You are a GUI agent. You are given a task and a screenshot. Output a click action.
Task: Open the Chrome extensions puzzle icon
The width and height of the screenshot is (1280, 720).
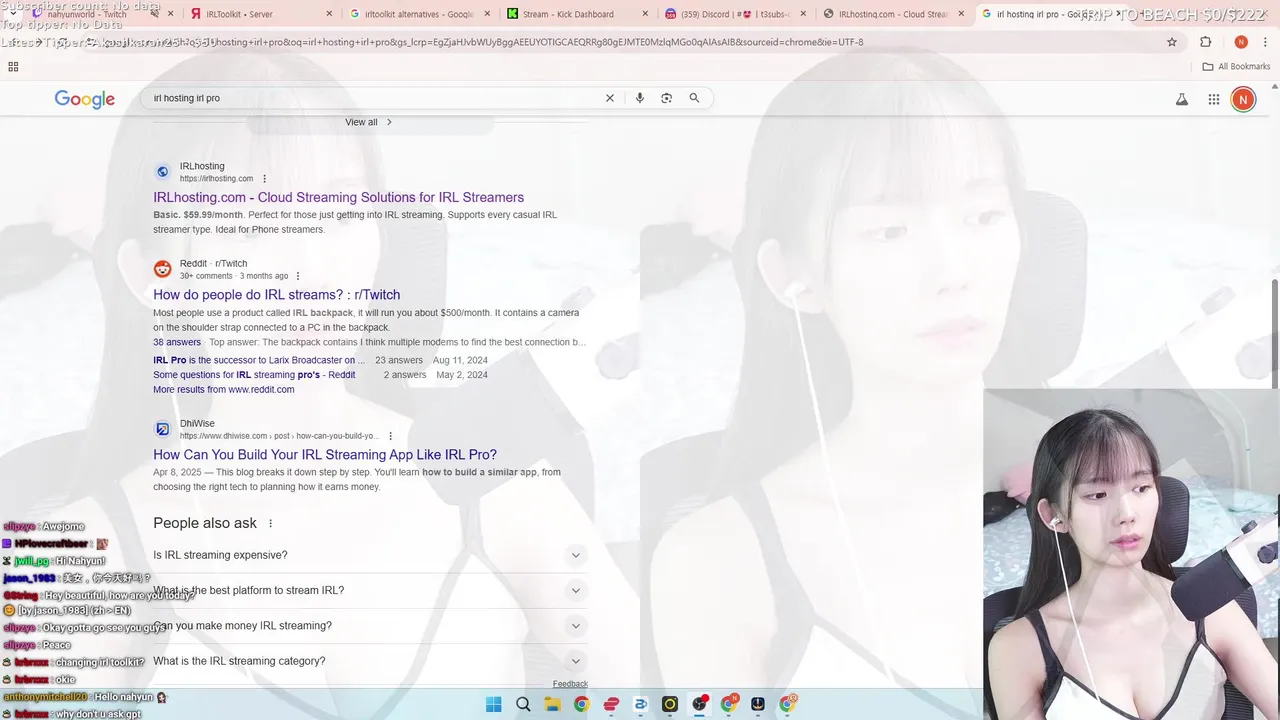click(1205, 42)
